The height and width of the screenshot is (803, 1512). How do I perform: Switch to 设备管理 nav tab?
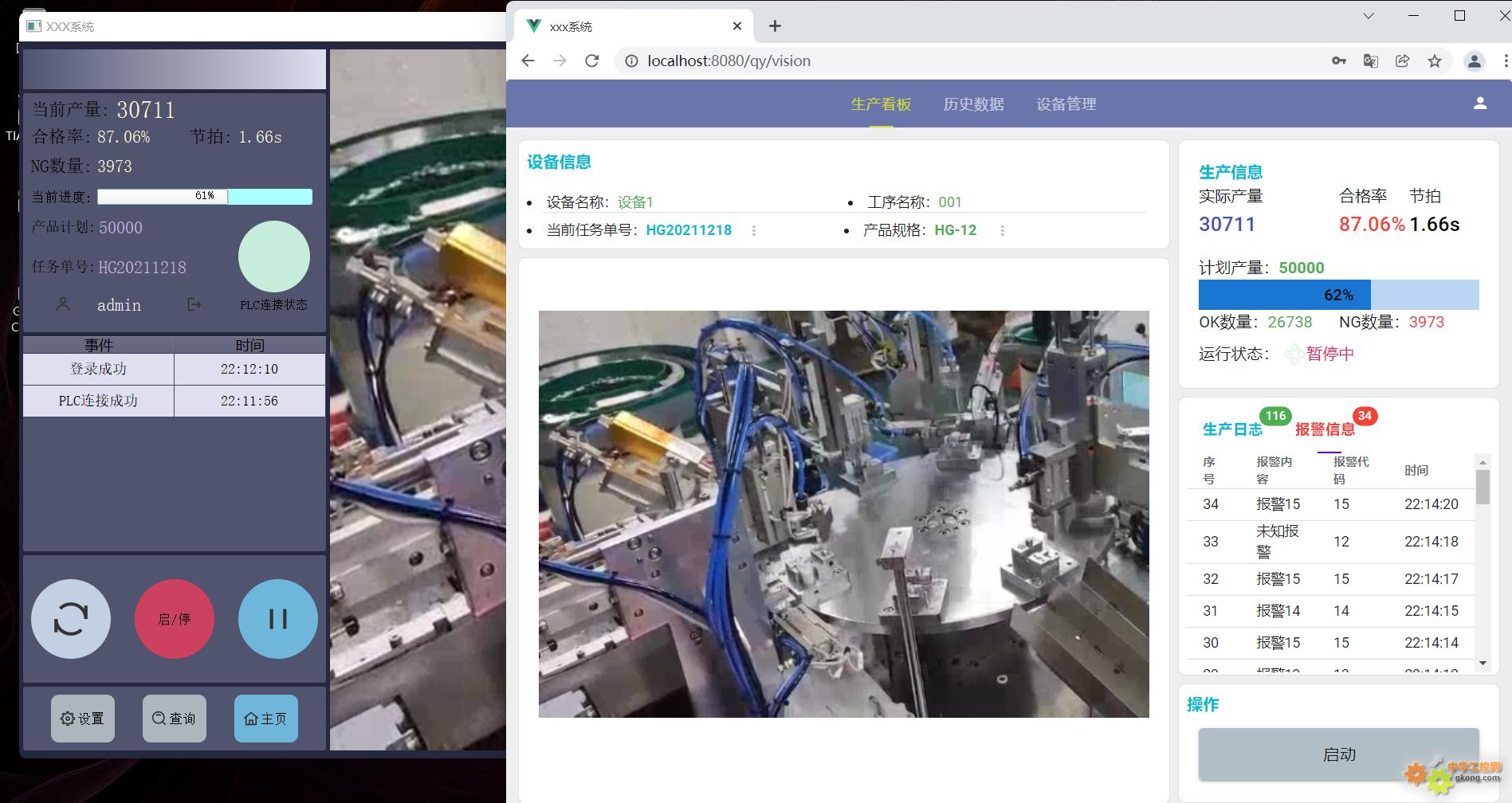[1066, 104]
